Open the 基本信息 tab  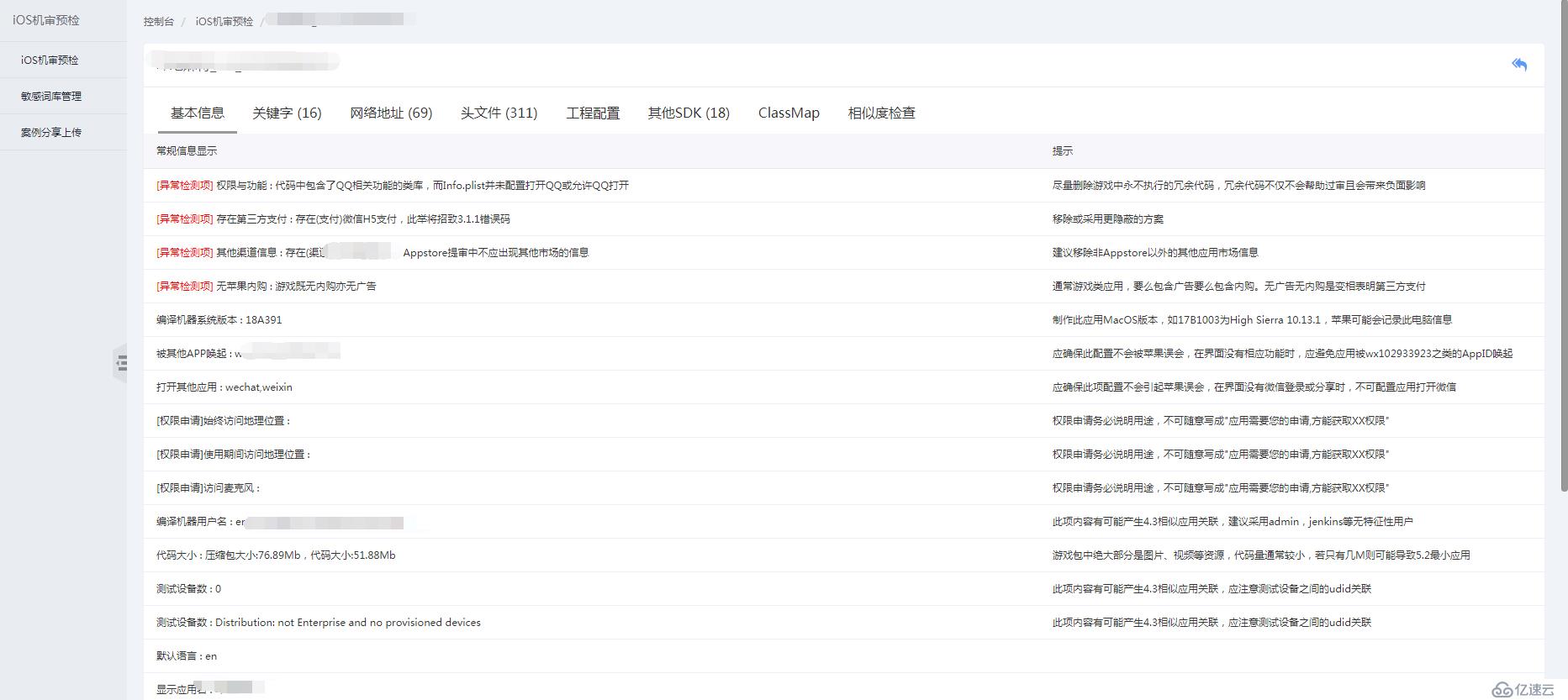tap(198, 113)
